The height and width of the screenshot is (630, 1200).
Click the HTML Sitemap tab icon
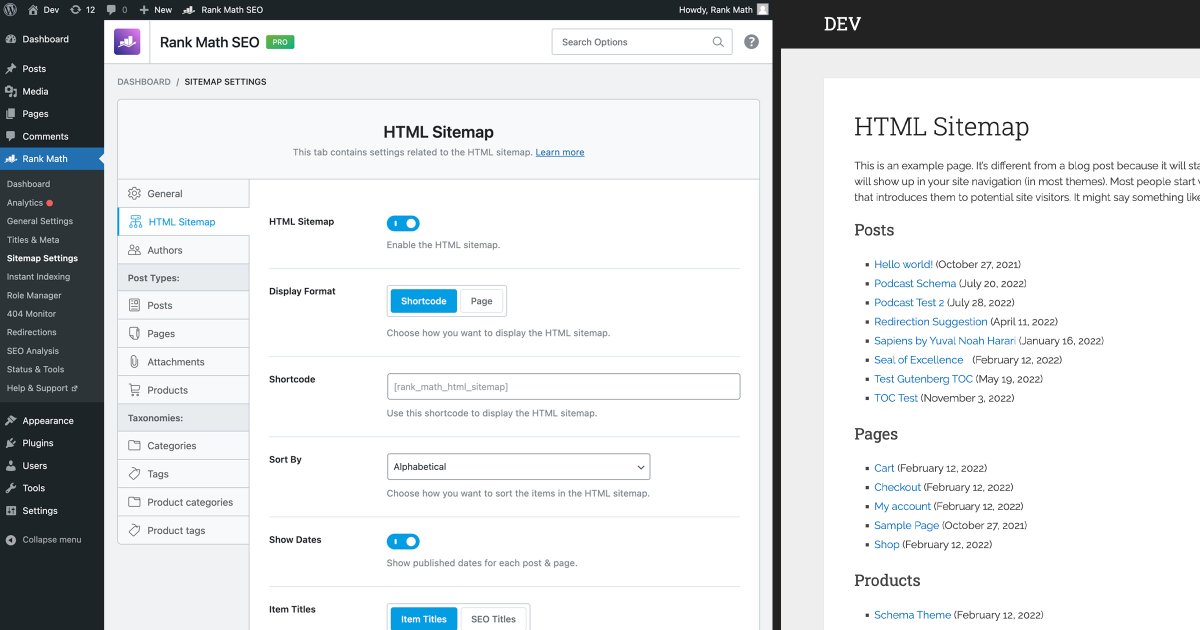coord(135,221)
